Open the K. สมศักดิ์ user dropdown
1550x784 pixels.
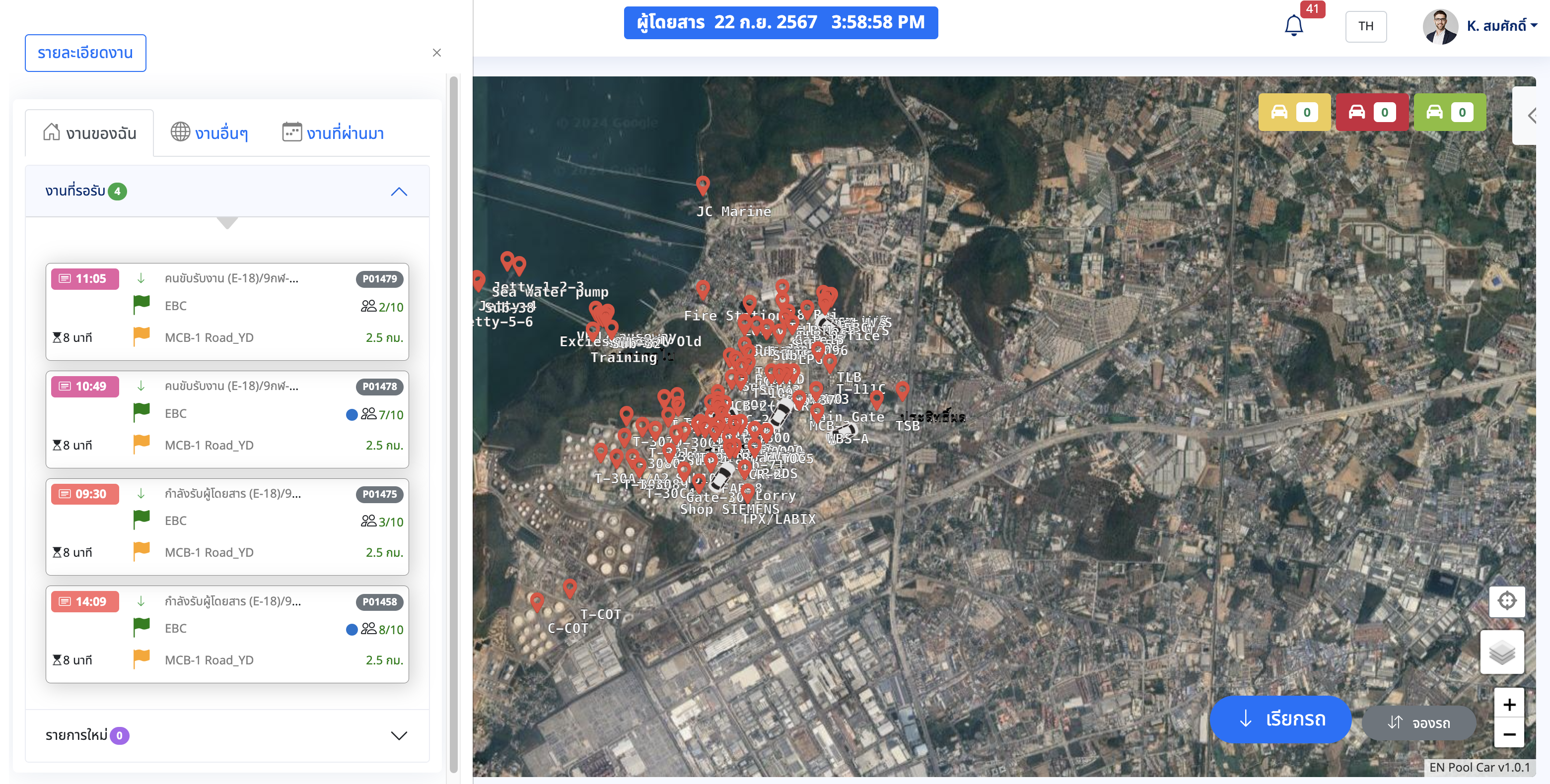tap(1501, 26)
